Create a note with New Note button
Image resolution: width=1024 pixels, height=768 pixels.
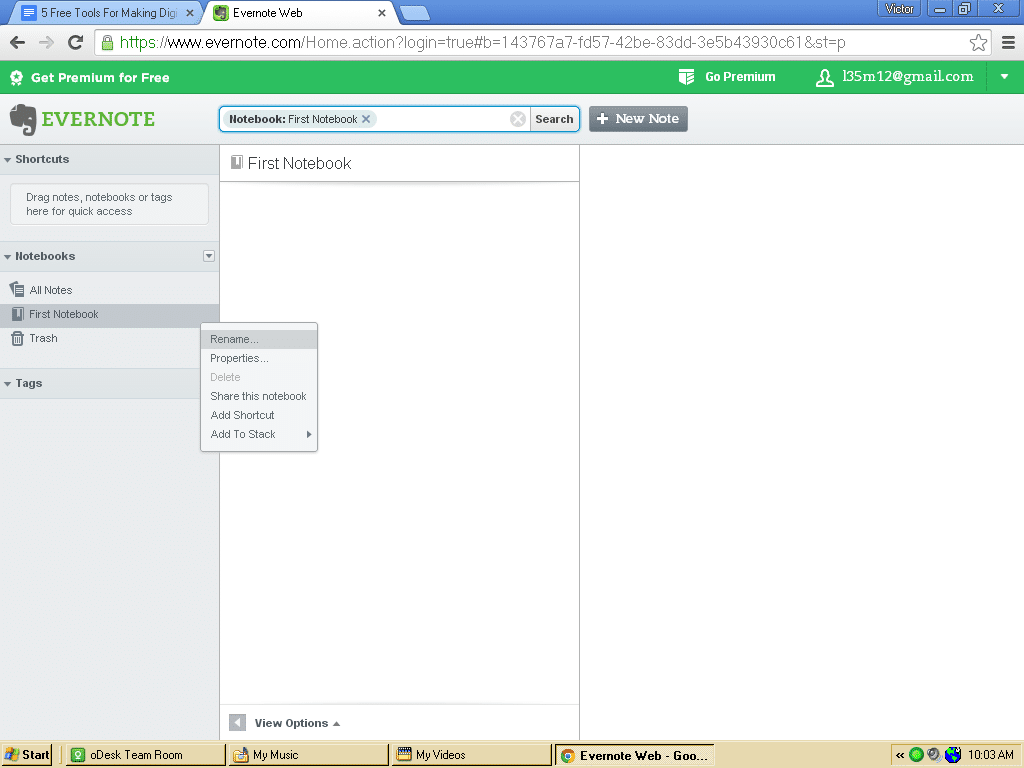638,119
